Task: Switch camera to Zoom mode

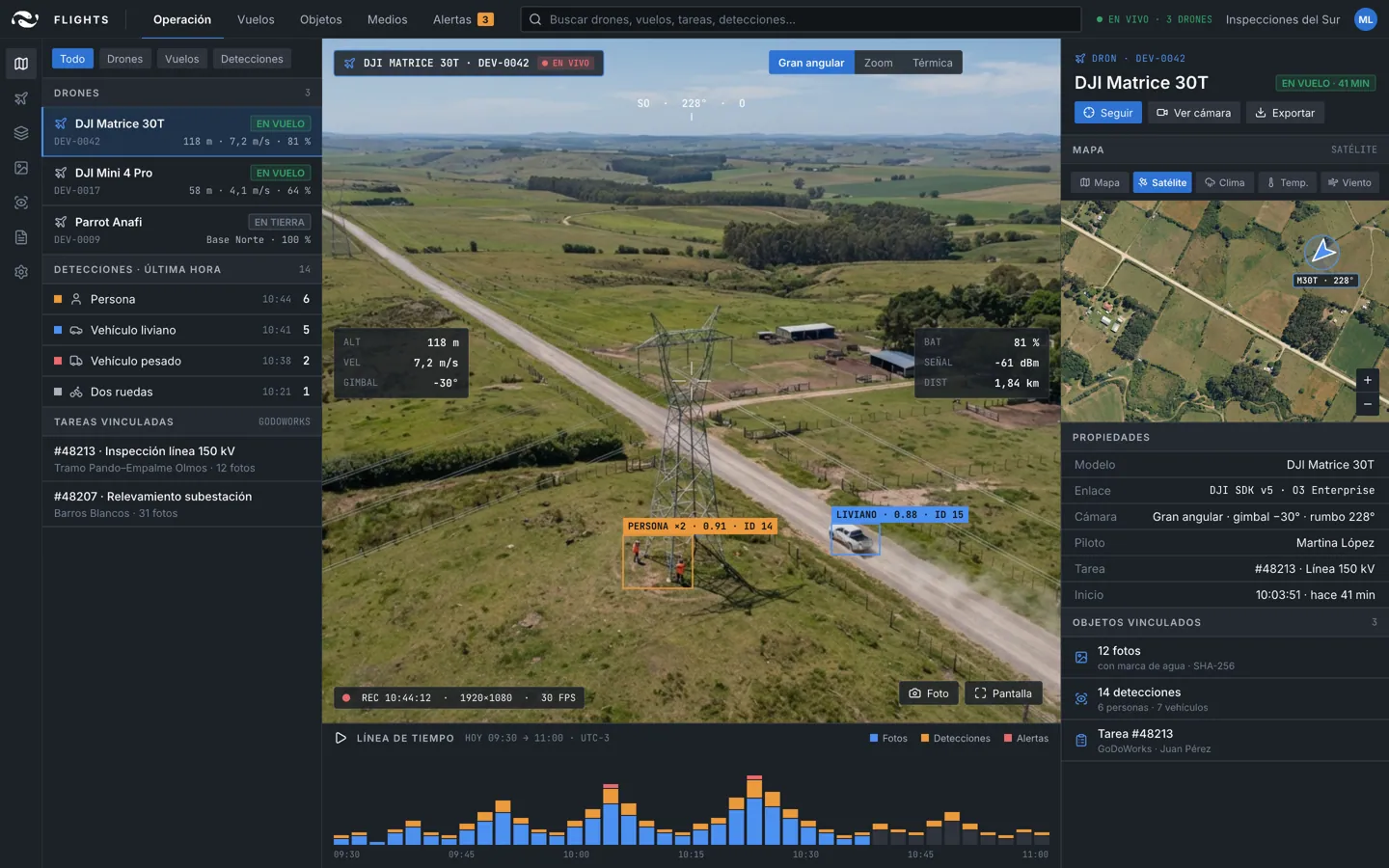Action: click(x=878, y=63)
